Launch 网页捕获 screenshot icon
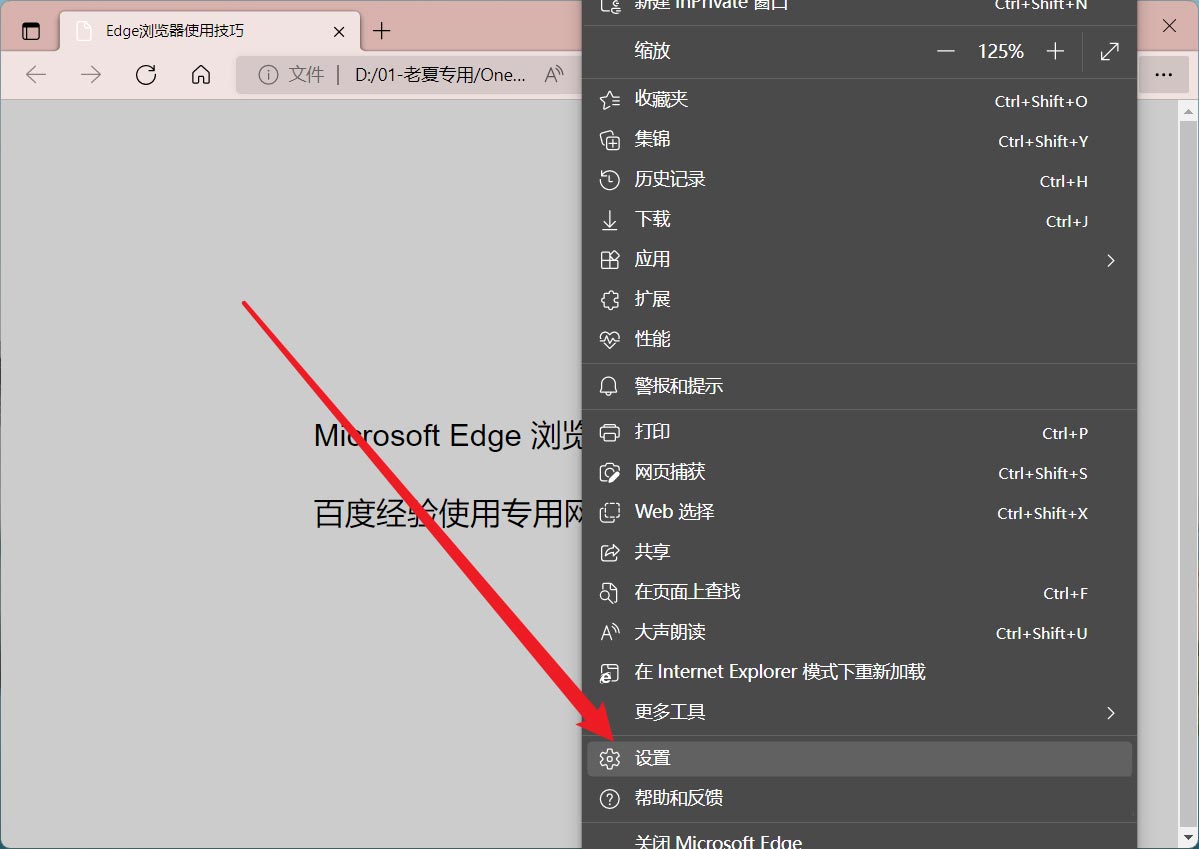Screen dimensions: 1199x849 [610, 472]
